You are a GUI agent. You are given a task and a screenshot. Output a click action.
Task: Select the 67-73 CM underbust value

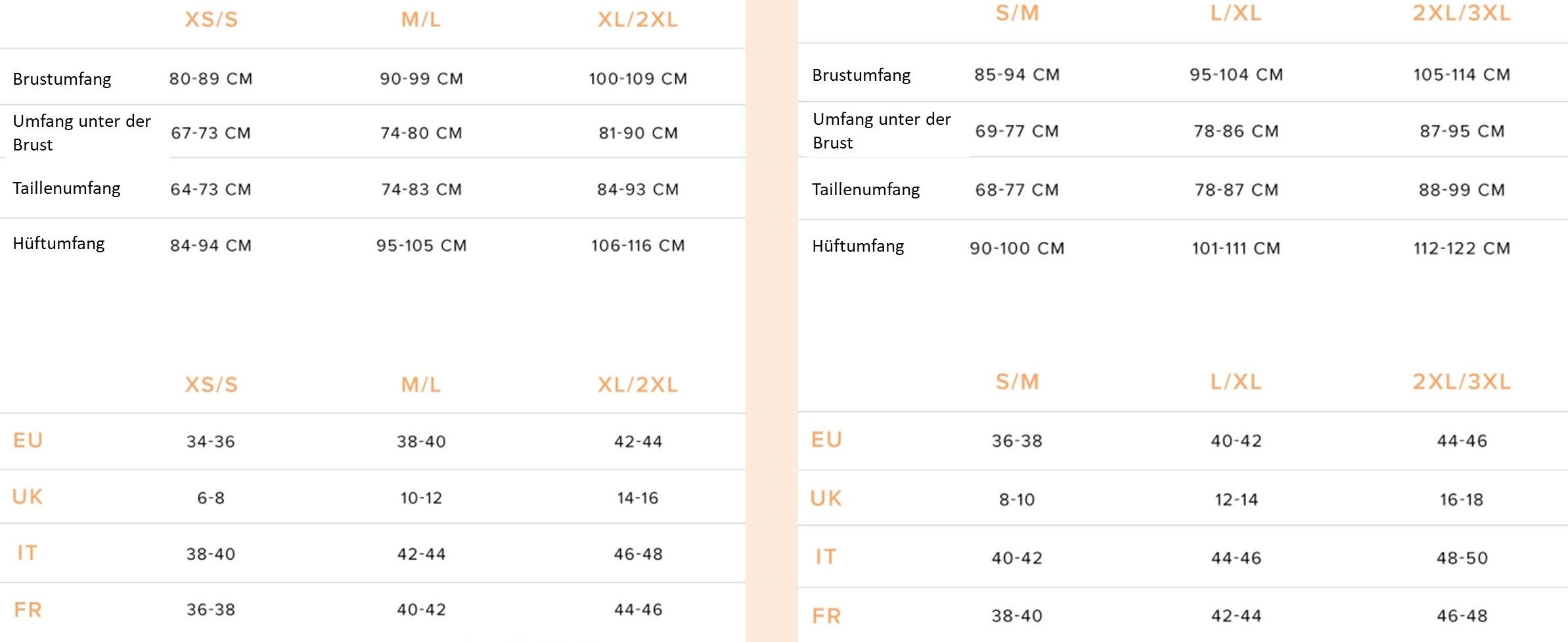pyautogui.click(x=211, y=133)
